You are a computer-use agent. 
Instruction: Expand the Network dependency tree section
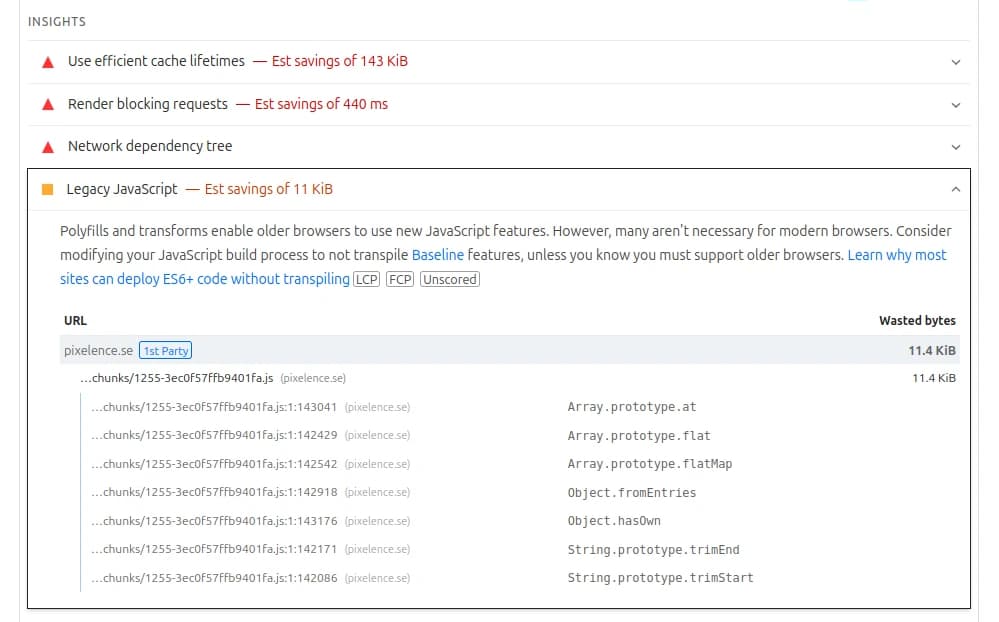click(x=955, y=145)
